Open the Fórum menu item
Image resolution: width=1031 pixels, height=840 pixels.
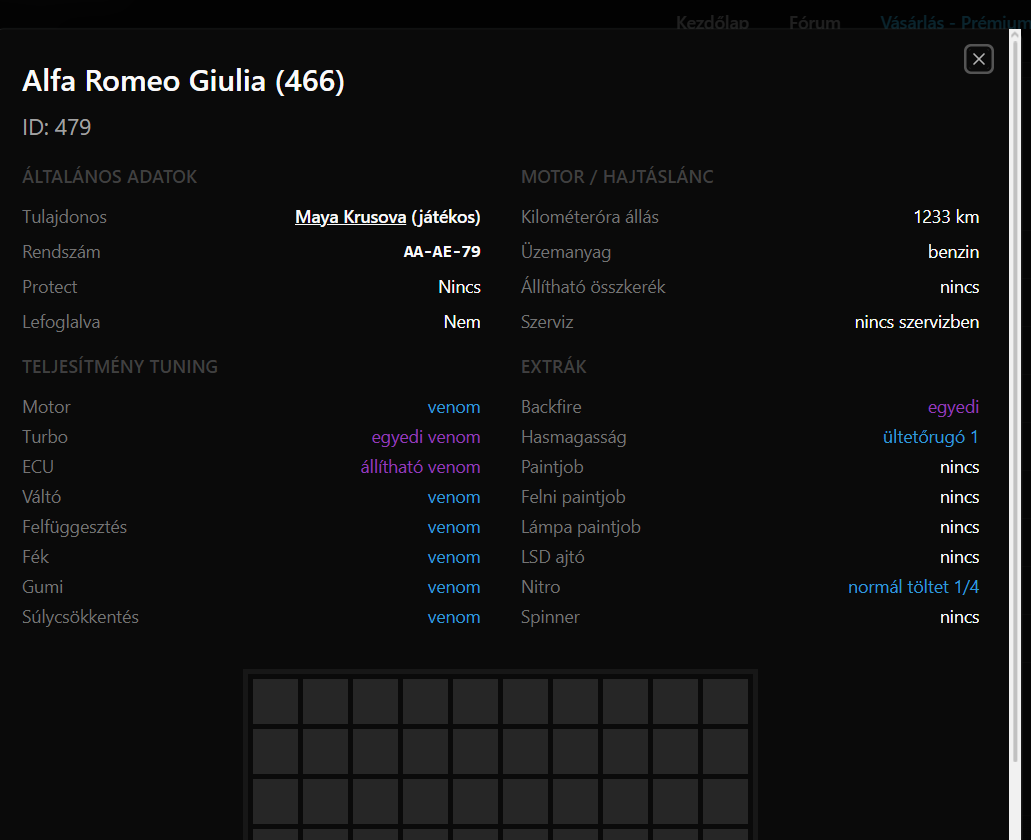[814, 22]
